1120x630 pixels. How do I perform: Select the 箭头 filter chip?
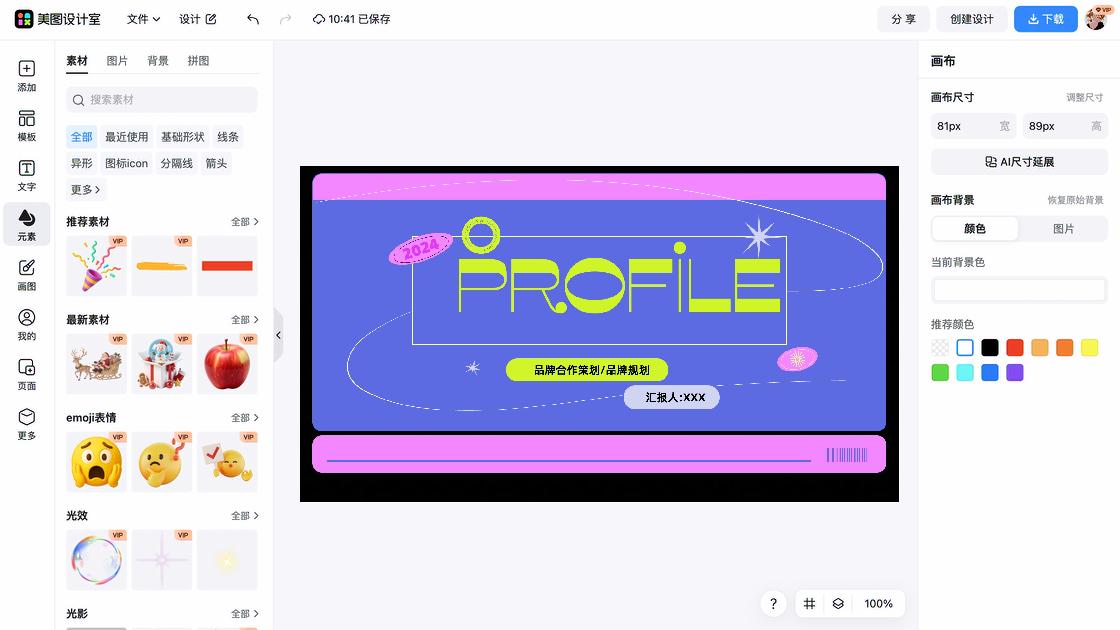[x=216, y=163]
